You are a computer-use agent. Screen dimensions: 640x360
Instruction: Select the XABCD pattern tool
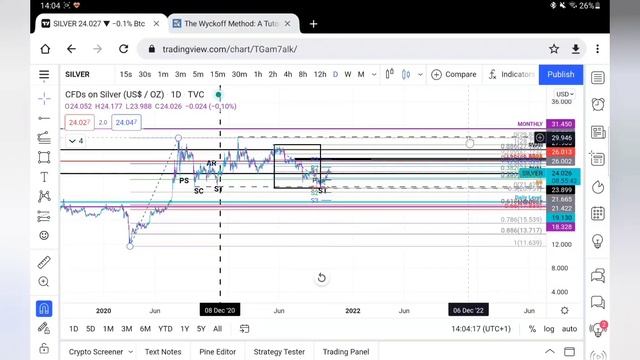[44, 196]
